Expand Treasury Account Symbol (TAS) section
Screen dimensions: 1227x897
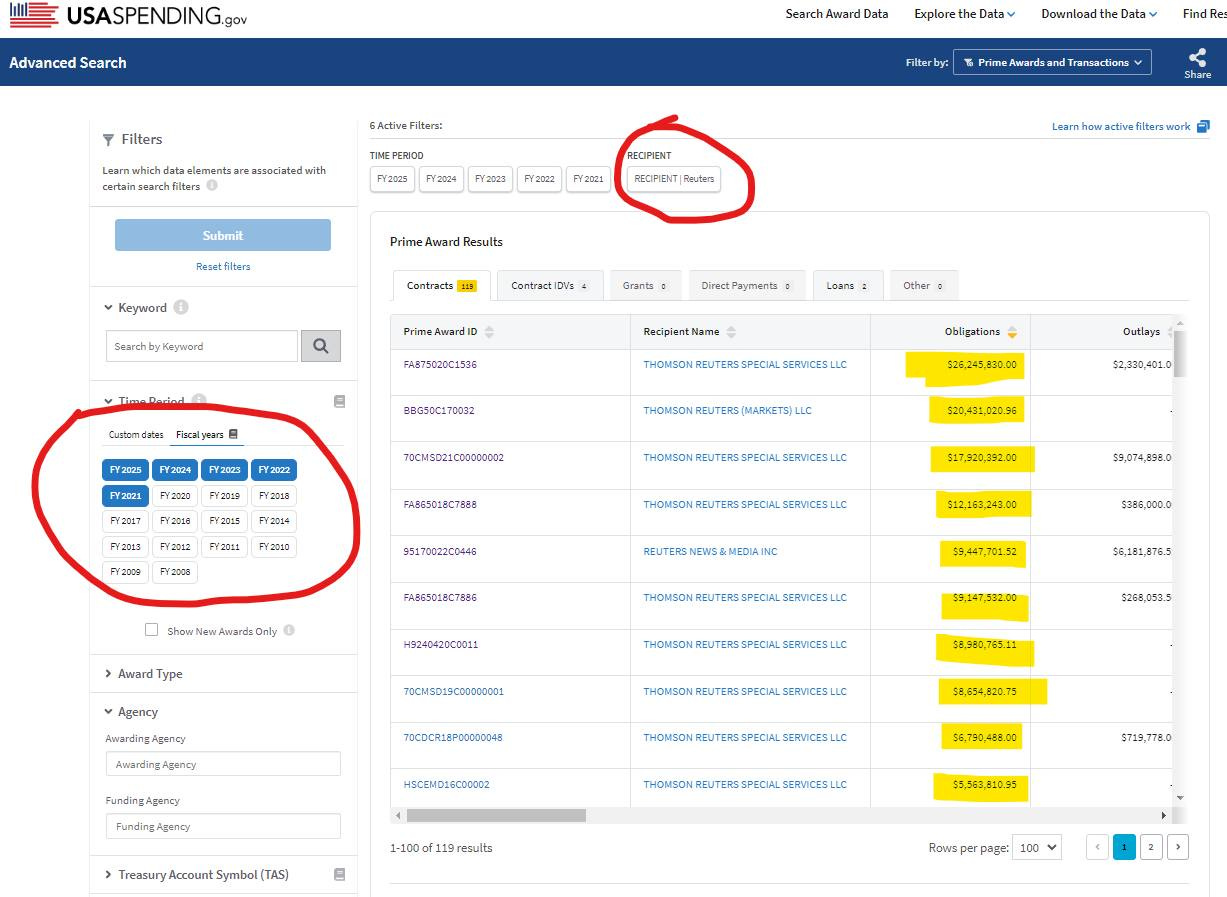pyautogui.click(x=196, y=875)
